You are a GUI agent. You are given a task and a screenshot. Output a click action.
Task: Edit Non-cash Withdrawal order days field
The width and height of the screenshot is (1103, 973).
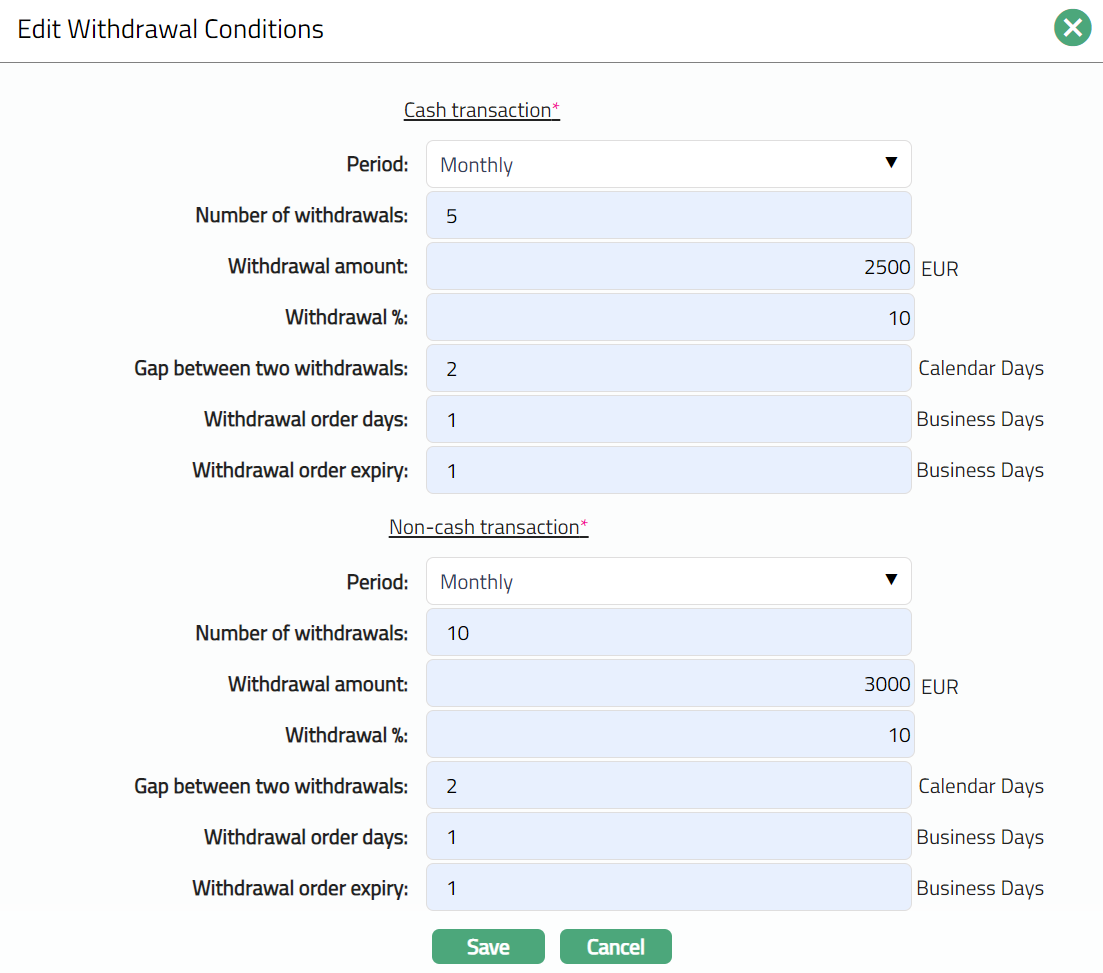pyautogui.click(x=668, y=837)
